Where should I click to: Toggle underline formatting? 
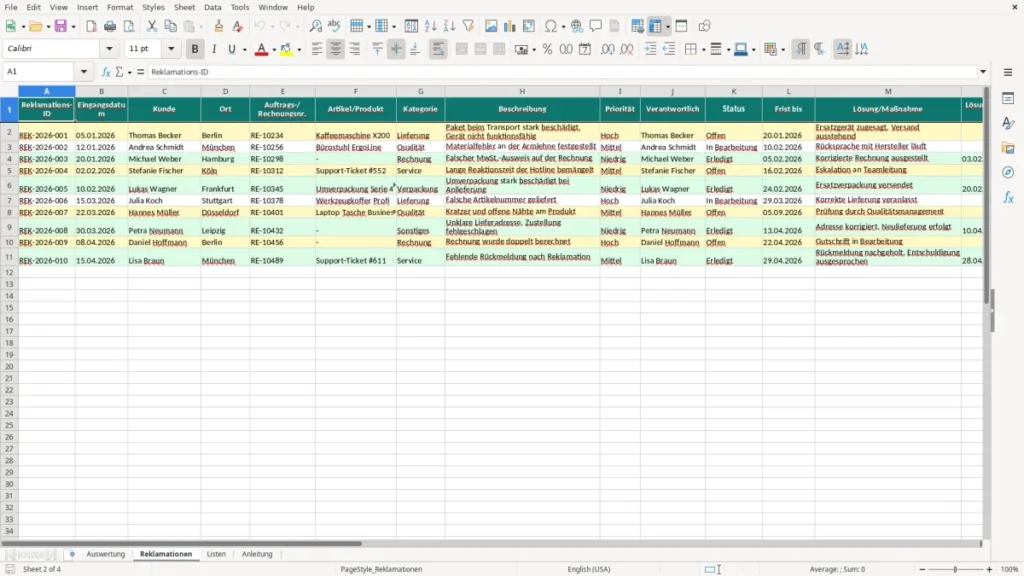pyautogui.click(x=232, y=49)
